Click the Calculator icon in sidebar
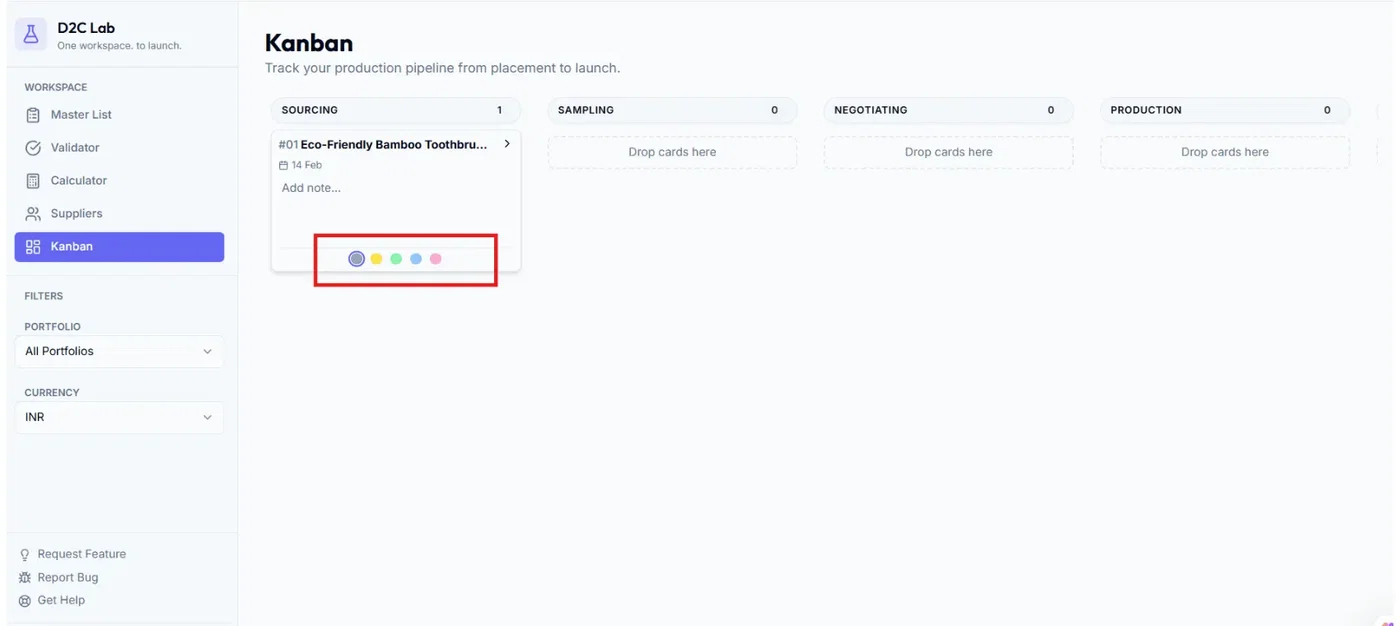This screenshot has height=626, width=1400. 33,181
